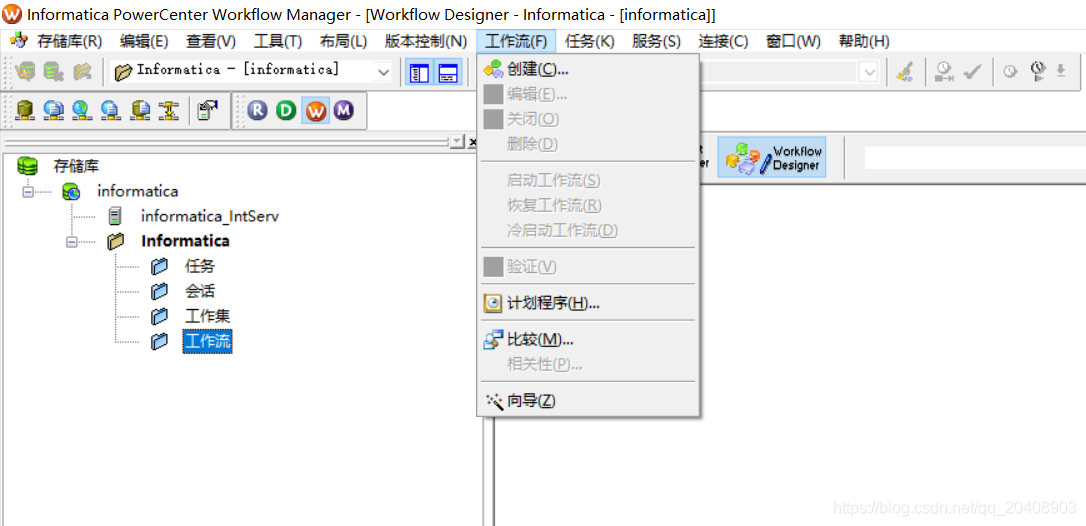Open the workflow name dropdown arrow in toolbar
This screenshot has width=1086, height=526.
(x=869, y=71)
